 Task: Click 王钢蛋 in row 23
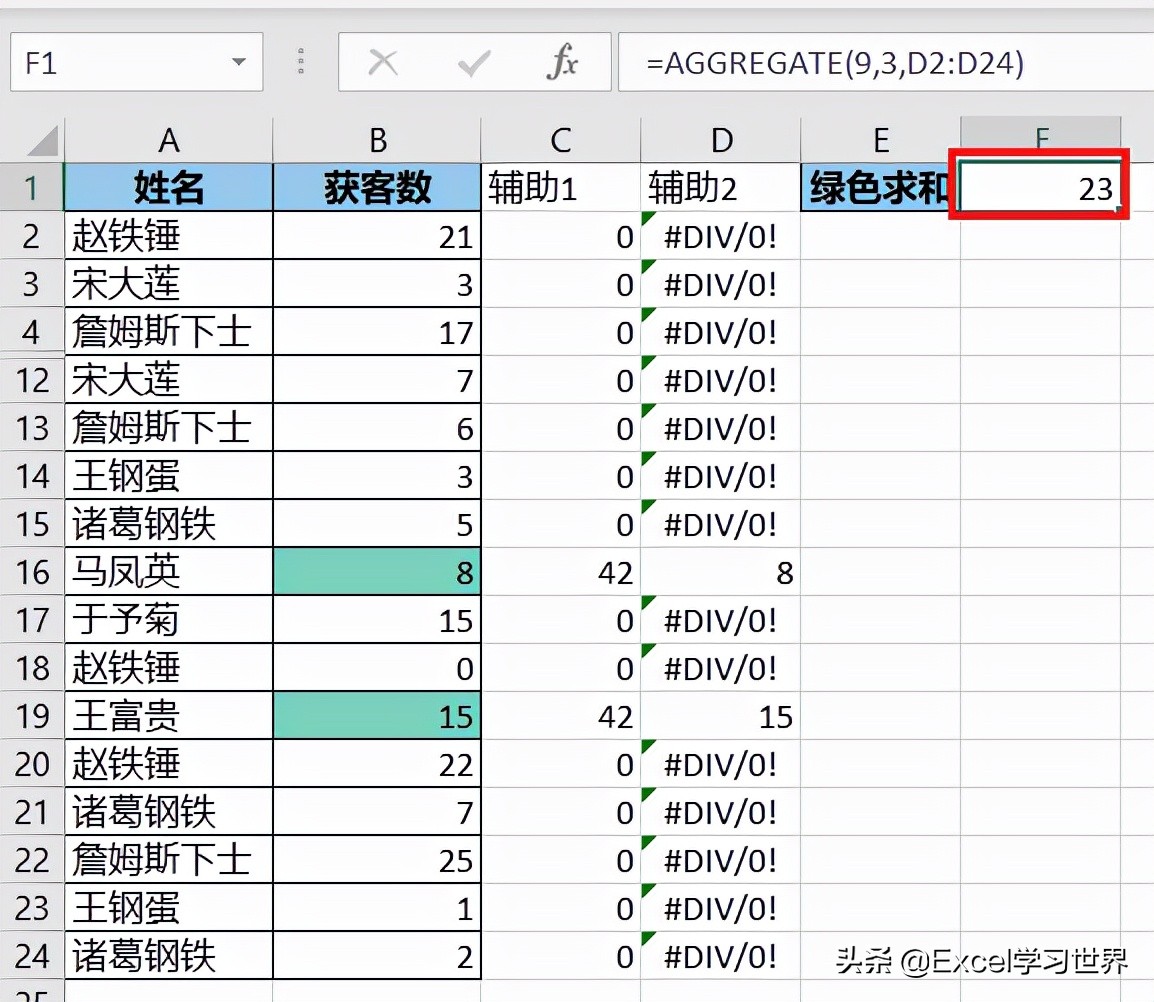coord(169,908)
